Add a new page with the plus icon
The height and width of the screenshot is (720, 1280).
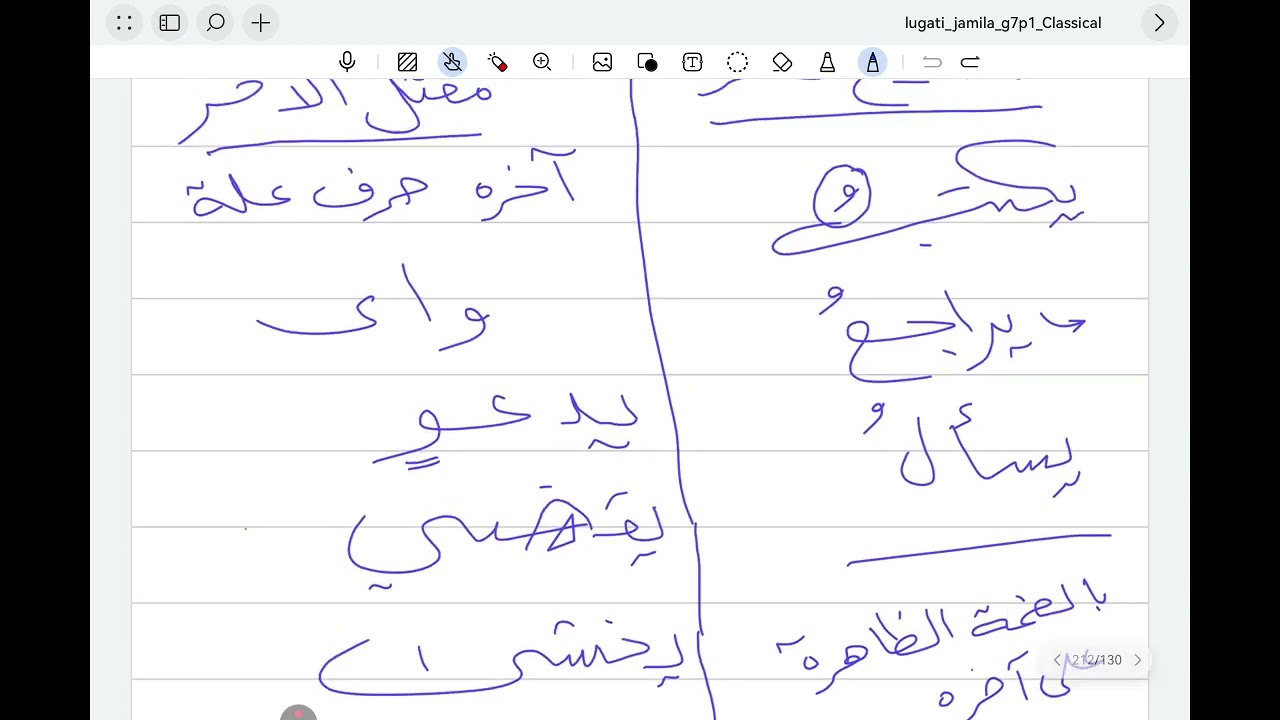[x=261, y=23]
